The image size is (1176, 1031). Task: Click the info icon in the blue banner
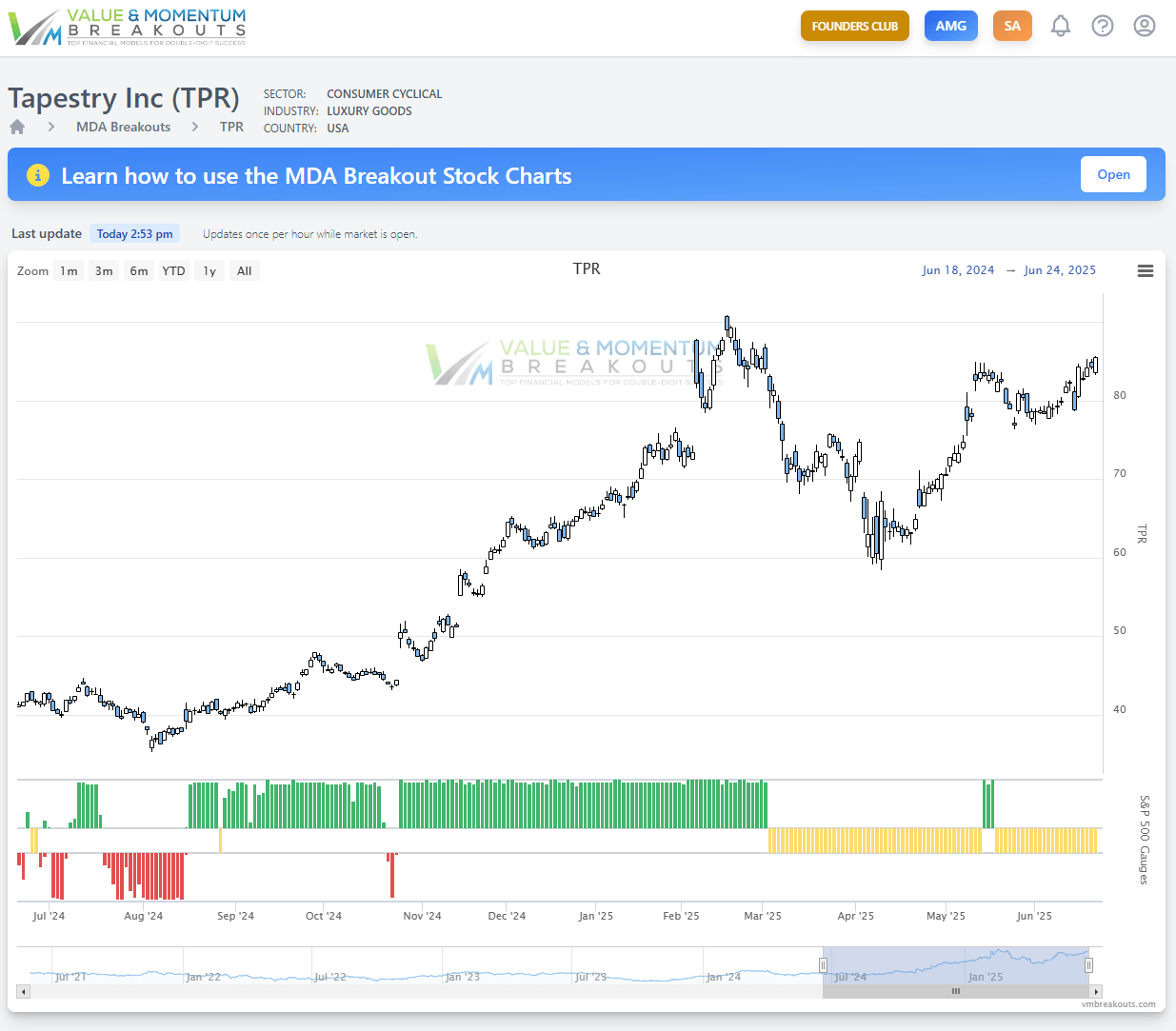pyautogui.click(x=38, y=174)
